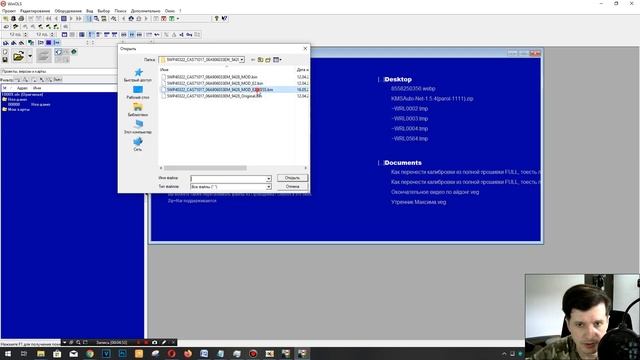This screenshot has width=640, height=360.
Task: Open Mail from the taskbar
Action: coord(73,353)
